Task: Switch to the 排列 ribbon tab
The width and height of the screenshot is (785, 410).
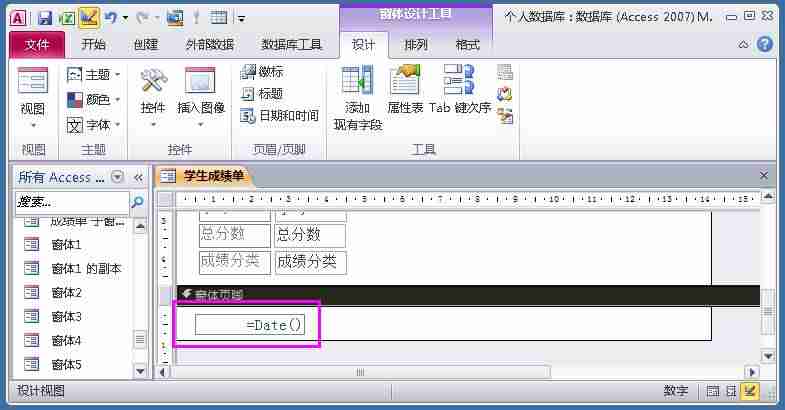Action: (x=416, y=45)
